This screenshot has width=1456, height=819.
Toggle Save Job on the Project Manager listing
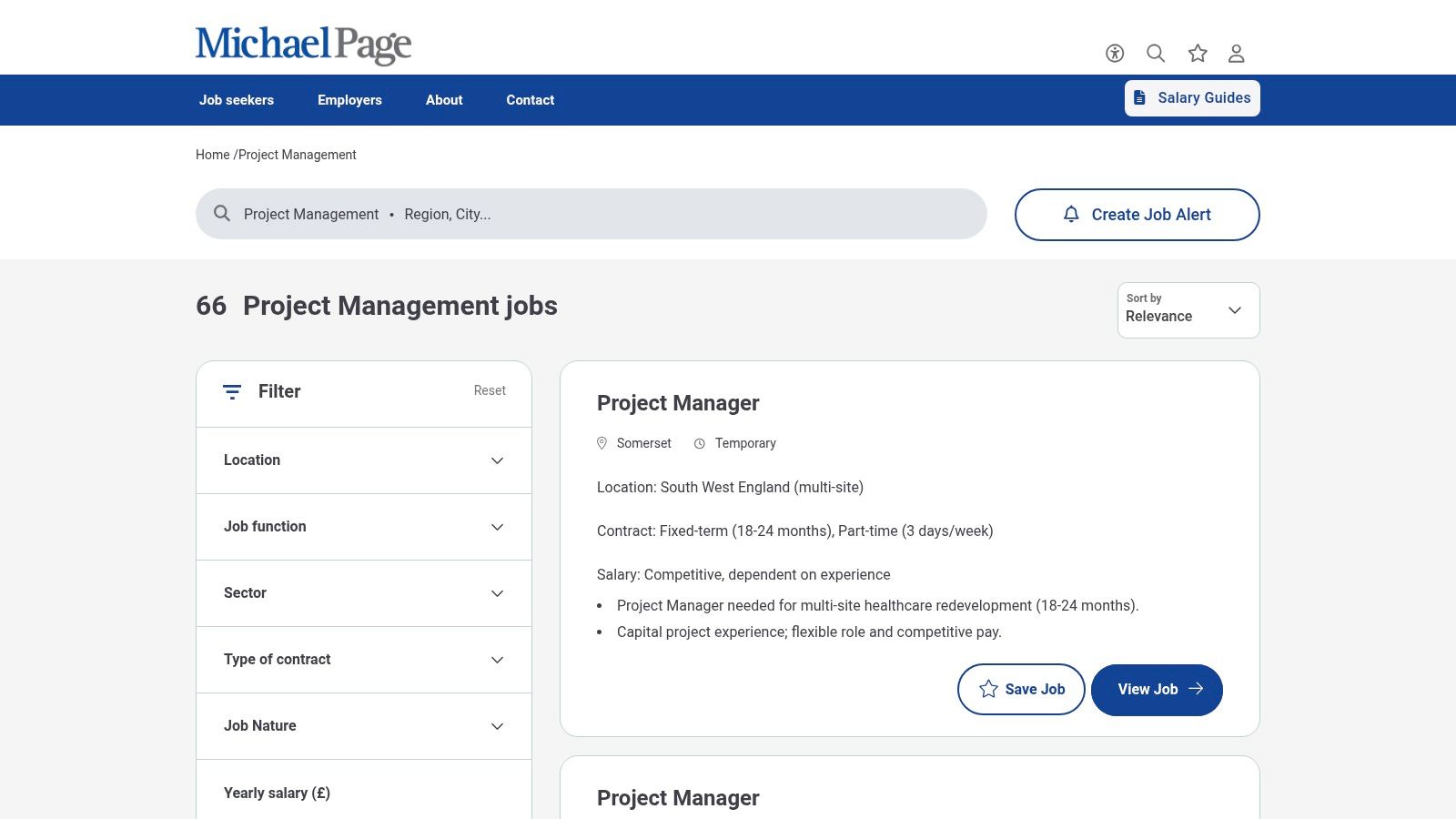(1021, 690)
